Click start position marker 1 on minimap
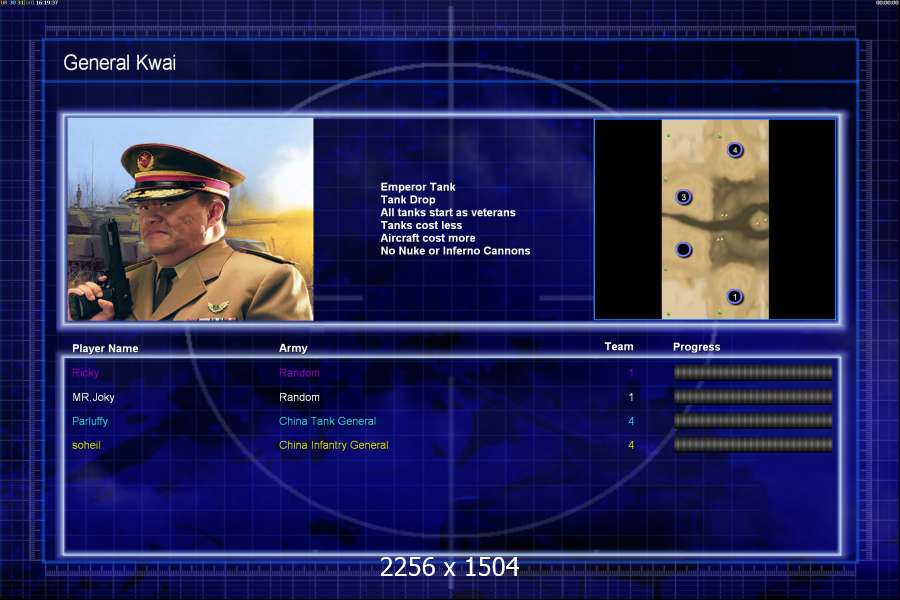The image size is (900, 600). pos(734,297)
